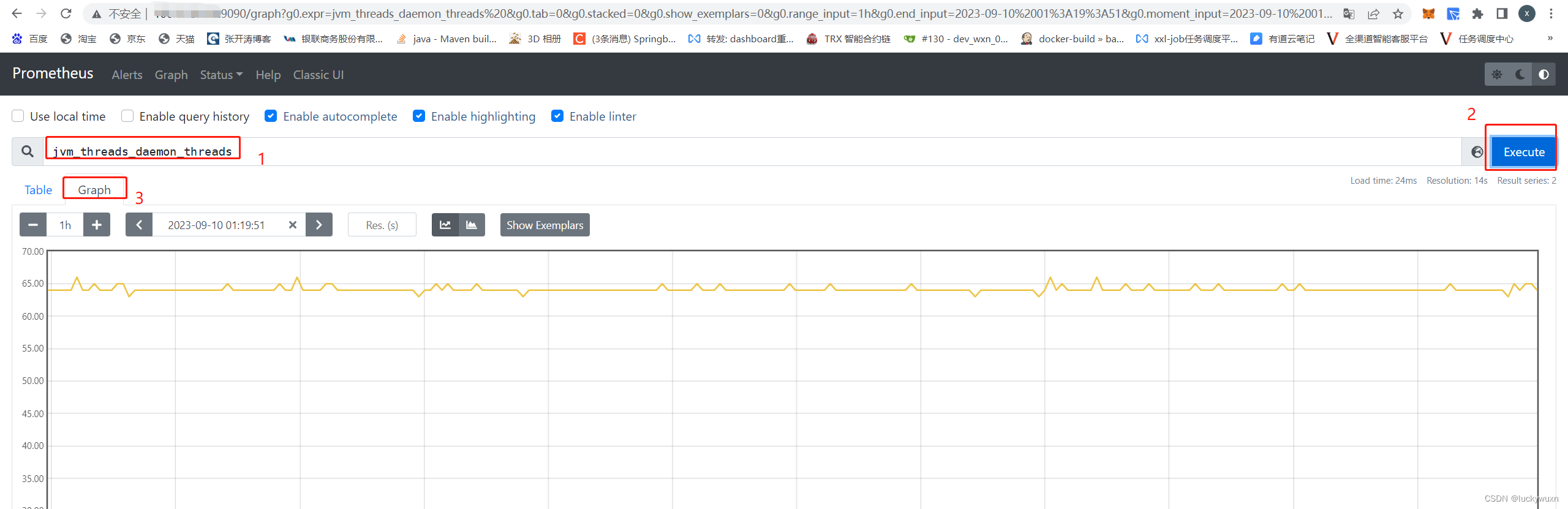Viewport: 1568px width, 509px height.
Task: Click the 'Load time: 24ms' text
Action: point(1384,181)
